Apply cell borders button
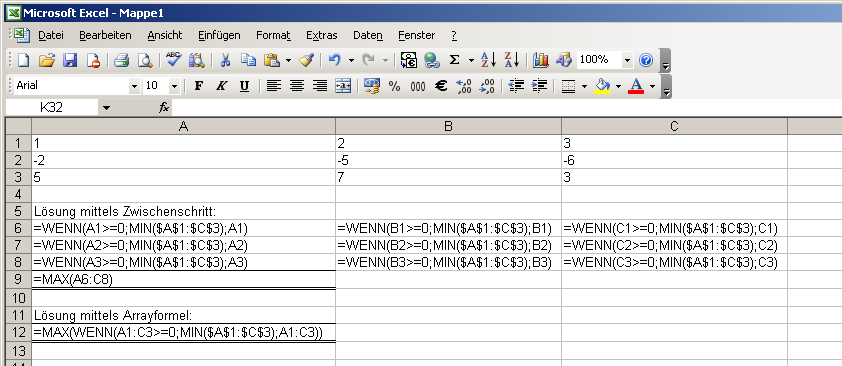 click(568, 86)
